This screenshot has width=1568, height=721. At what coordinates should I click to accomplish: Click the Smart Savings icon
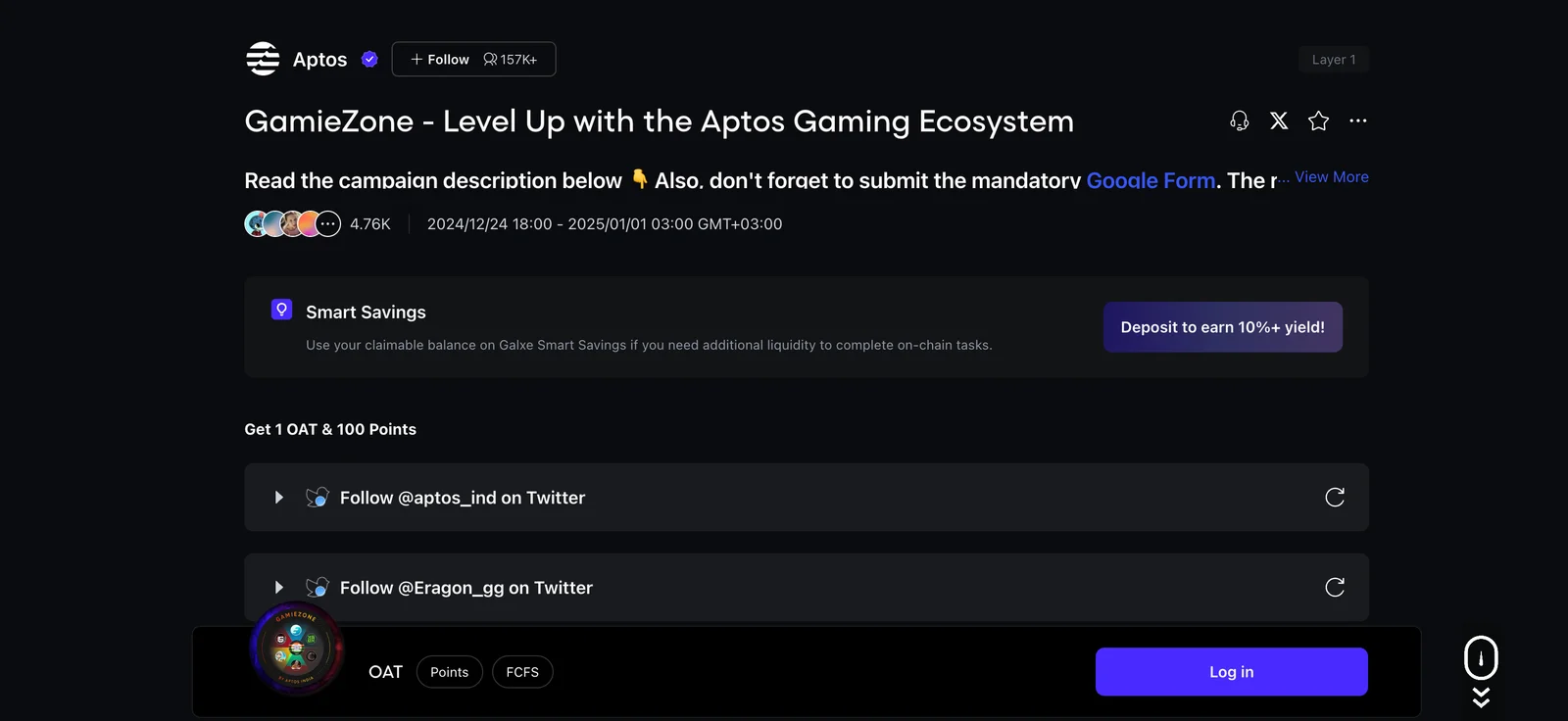pos(281,310)
